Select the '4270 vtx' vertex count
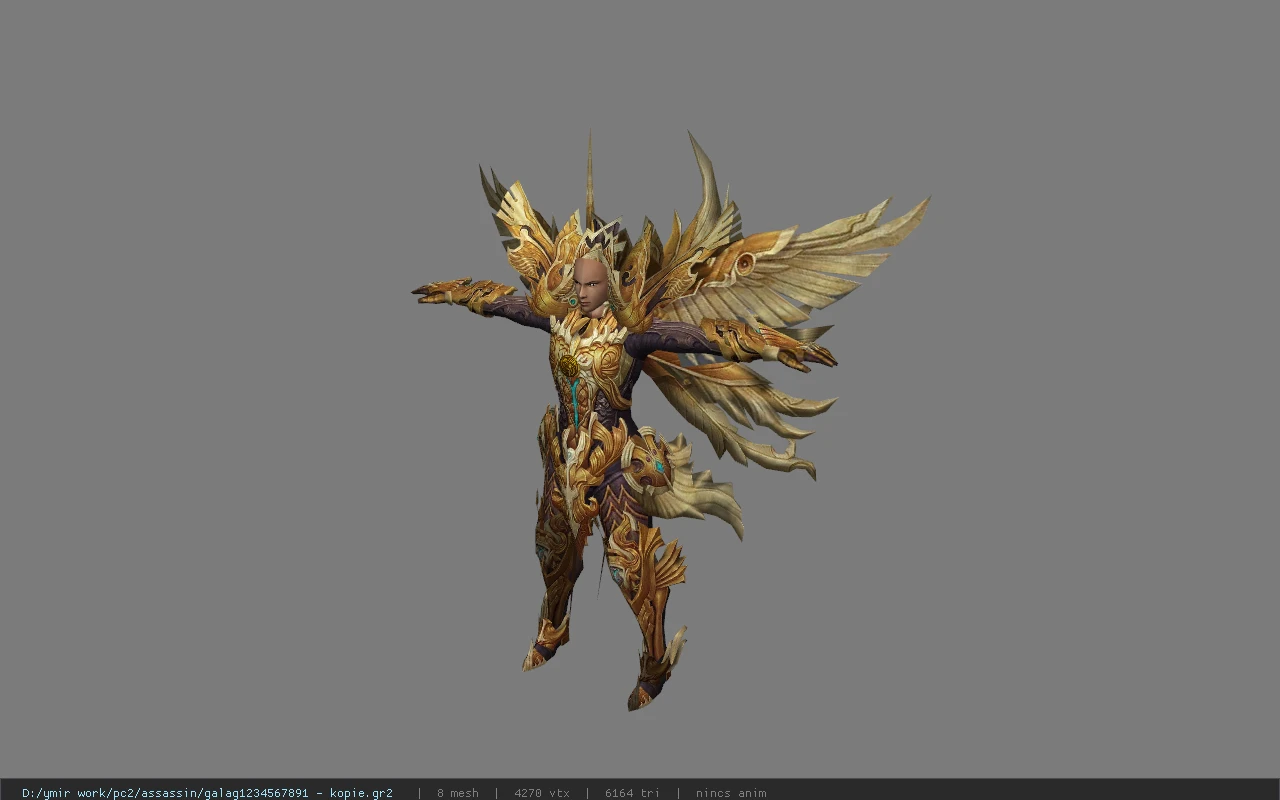 542,793
